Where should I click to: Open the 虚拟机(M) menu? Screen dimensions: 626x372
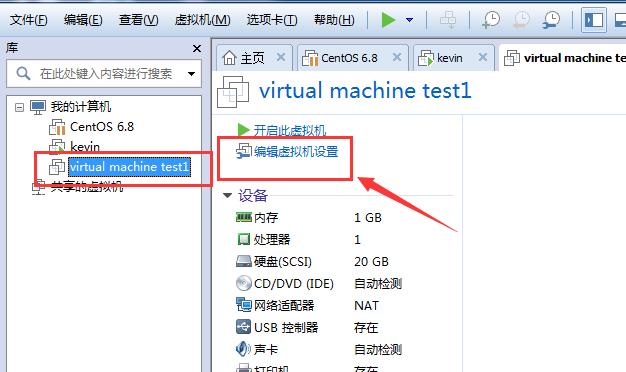202,20
